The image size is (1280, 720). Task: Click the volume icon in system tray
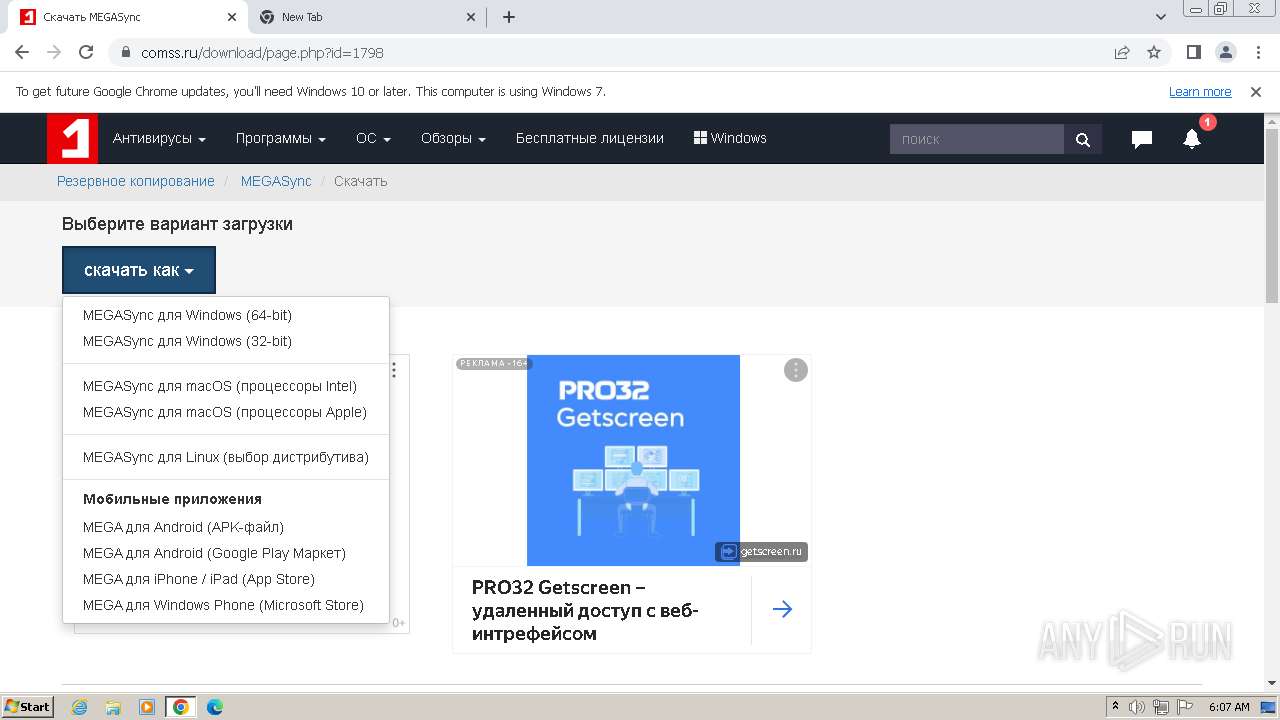coord(1137,707)
